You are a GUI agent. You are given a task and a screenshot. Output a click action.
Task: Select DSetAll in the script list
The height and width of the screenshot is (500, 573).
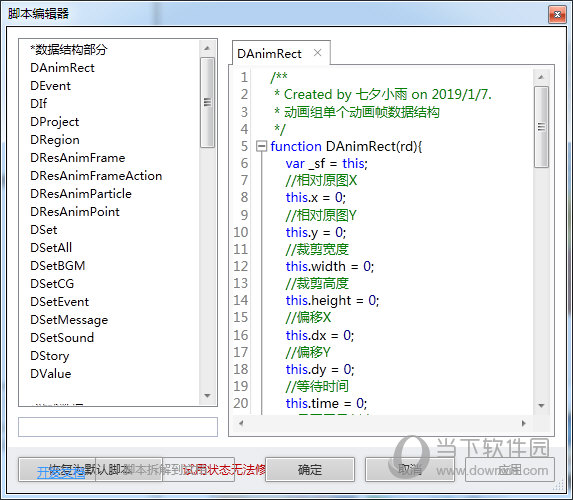(51, 247)
